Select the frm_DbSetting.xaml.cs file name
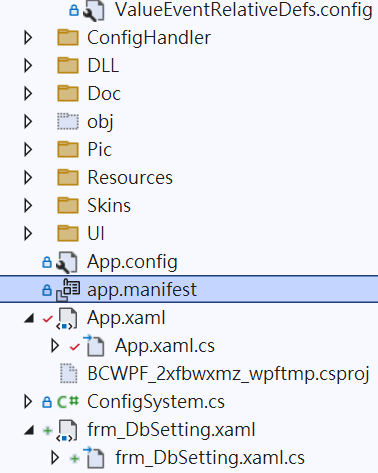 pyautogui.click(x=210, y=458)
